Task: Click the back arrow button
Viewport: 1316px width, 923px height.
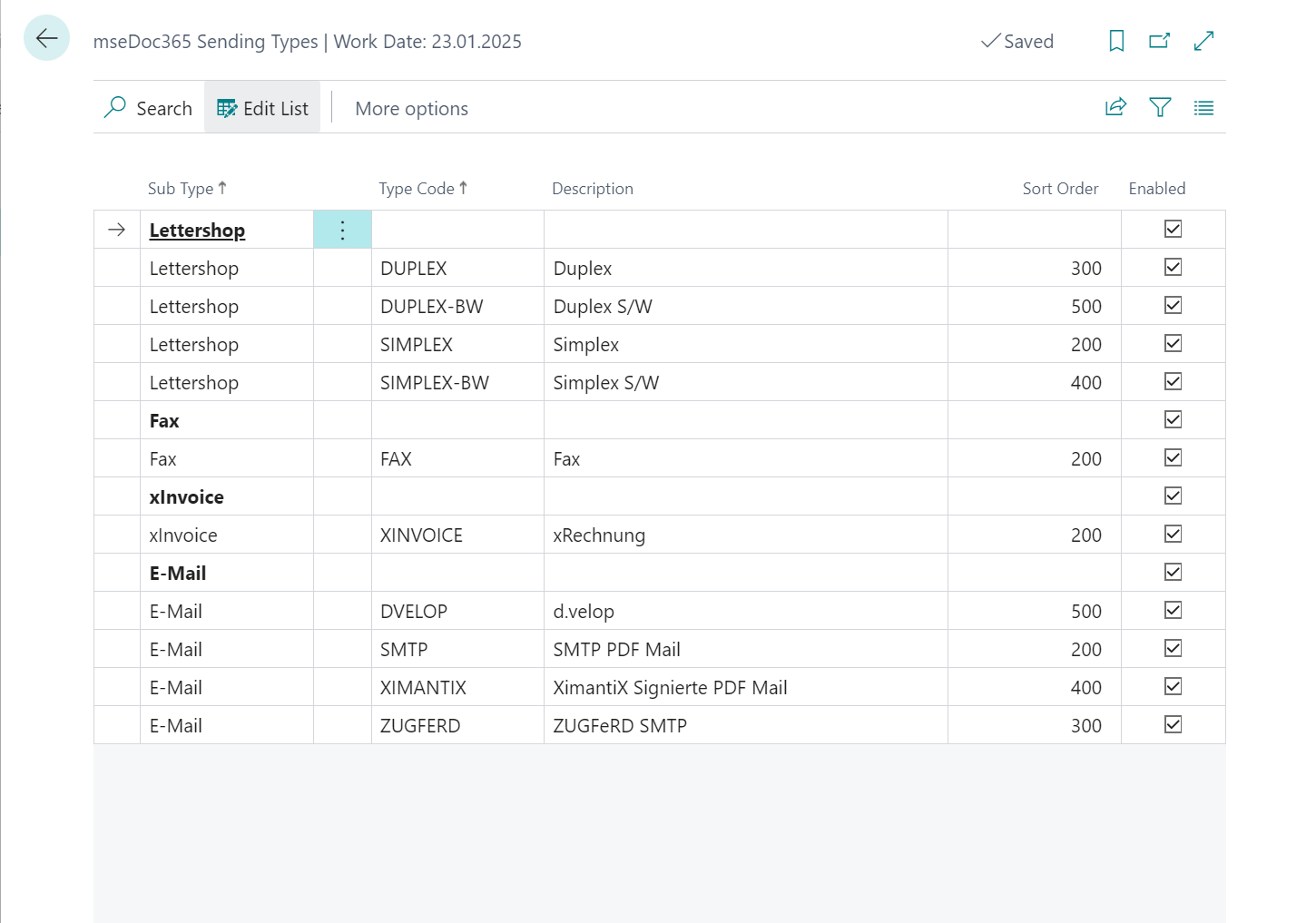Action: (46, 38)
